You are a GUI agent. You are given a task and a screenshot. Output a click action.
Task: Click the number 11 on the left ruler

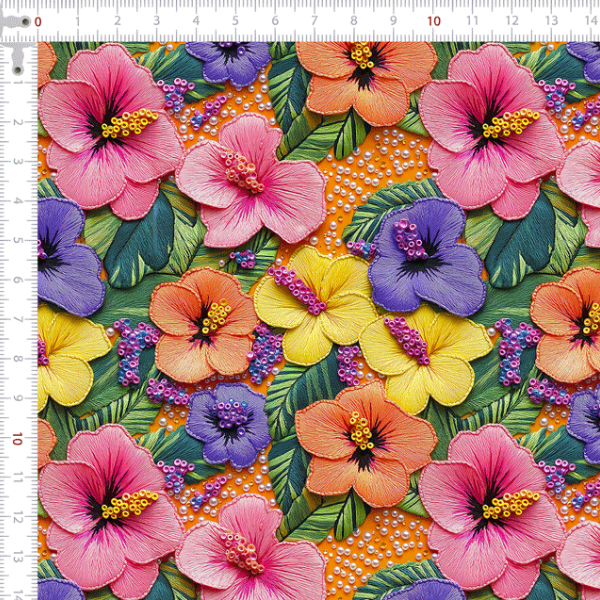click(x=17, y=478)
